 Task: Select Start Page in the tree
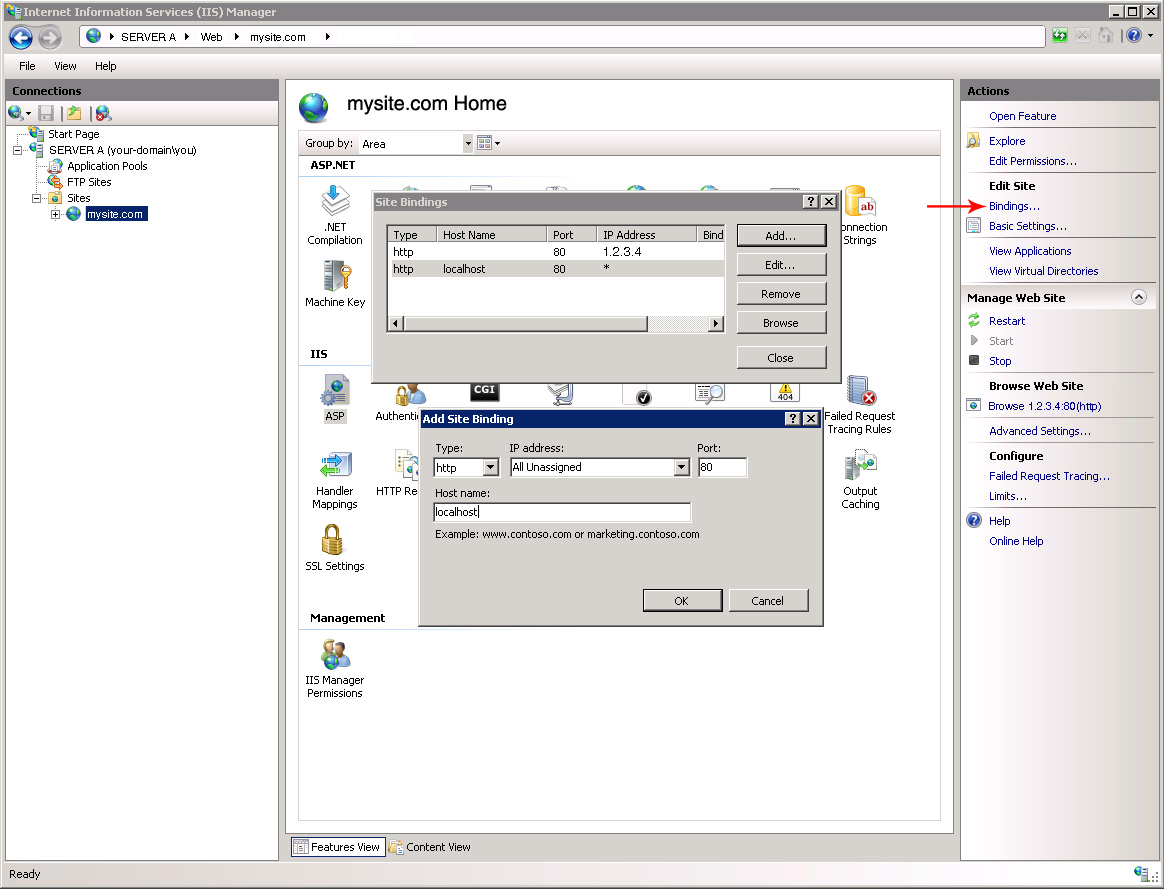point(73,134)
